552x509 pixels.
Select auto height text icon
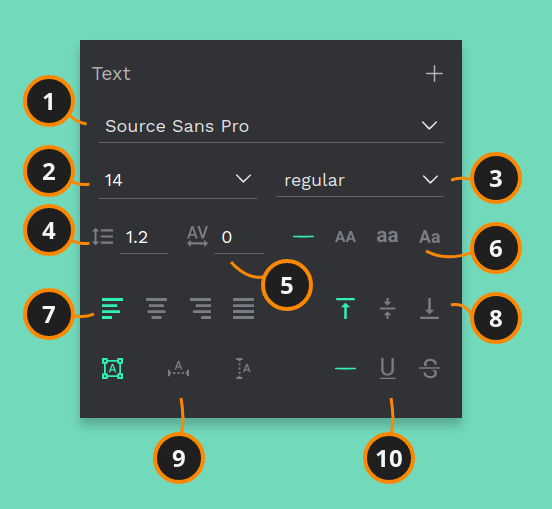(243, 369)
